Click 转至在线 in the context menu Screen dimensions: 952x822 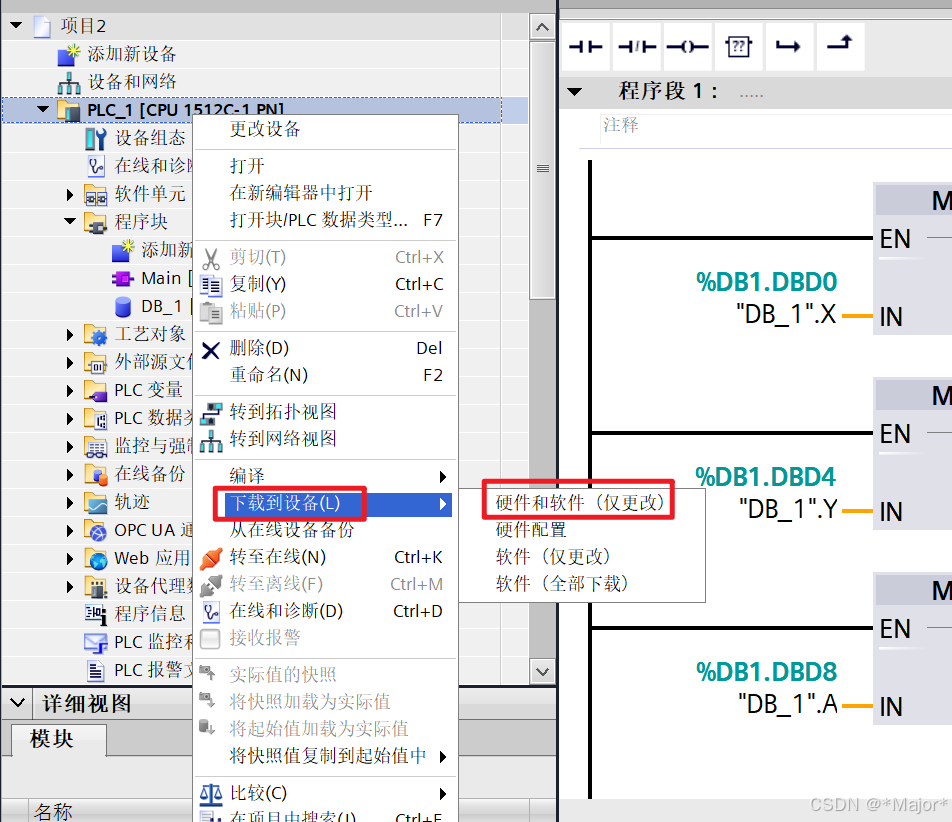[281, 557]
